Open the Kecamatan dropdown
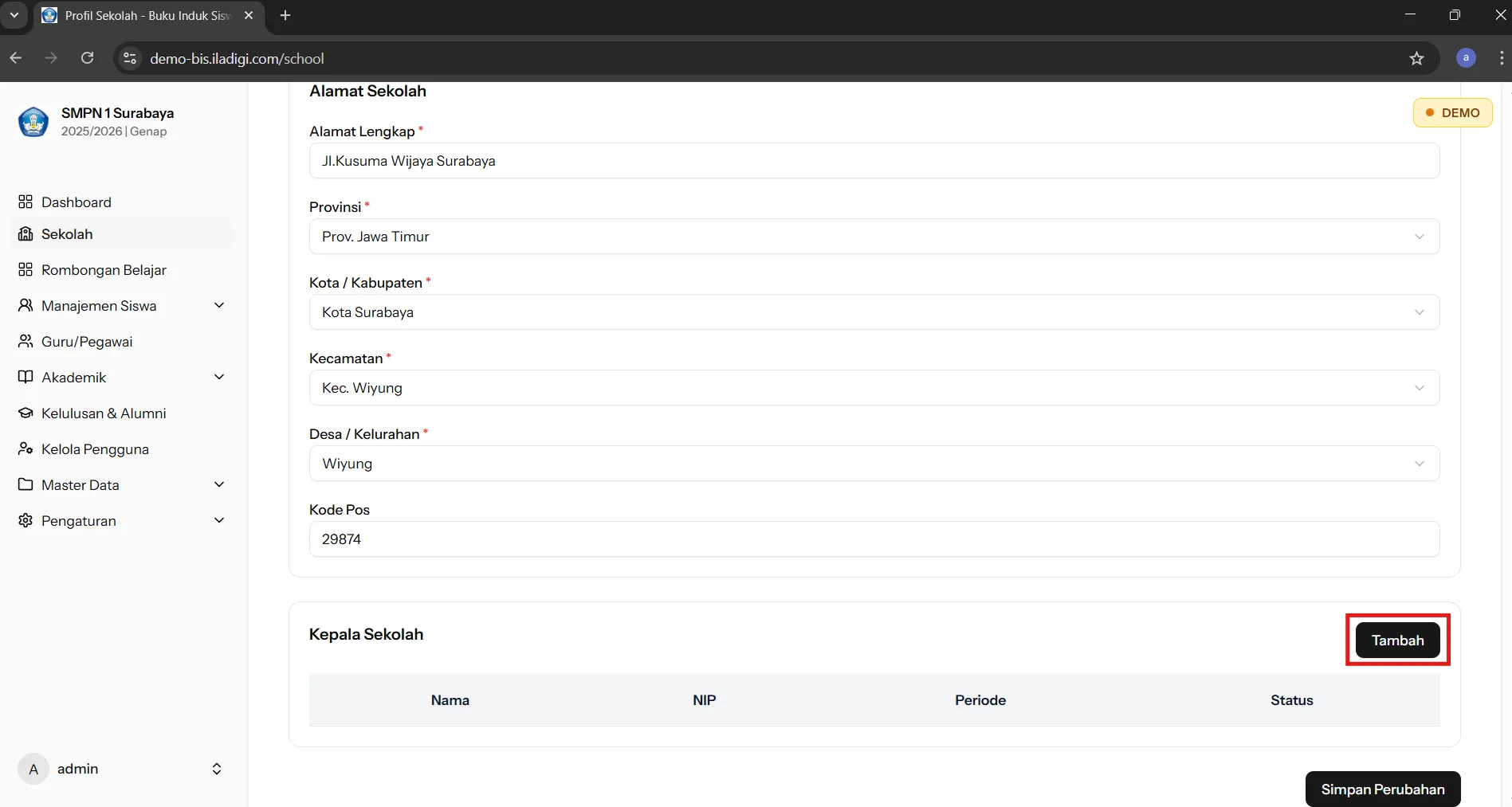1512x807 pixels. (874, 388)
